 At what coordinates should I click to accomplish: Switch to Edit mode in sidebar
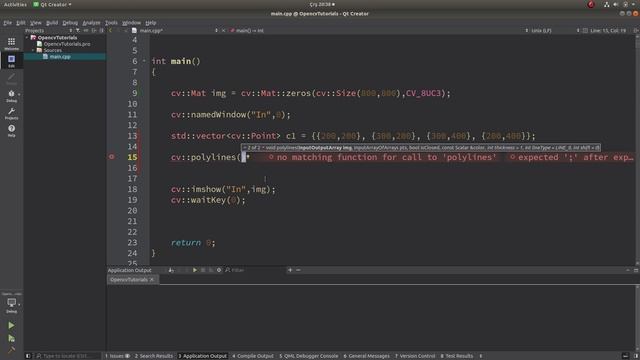[11, 61]
